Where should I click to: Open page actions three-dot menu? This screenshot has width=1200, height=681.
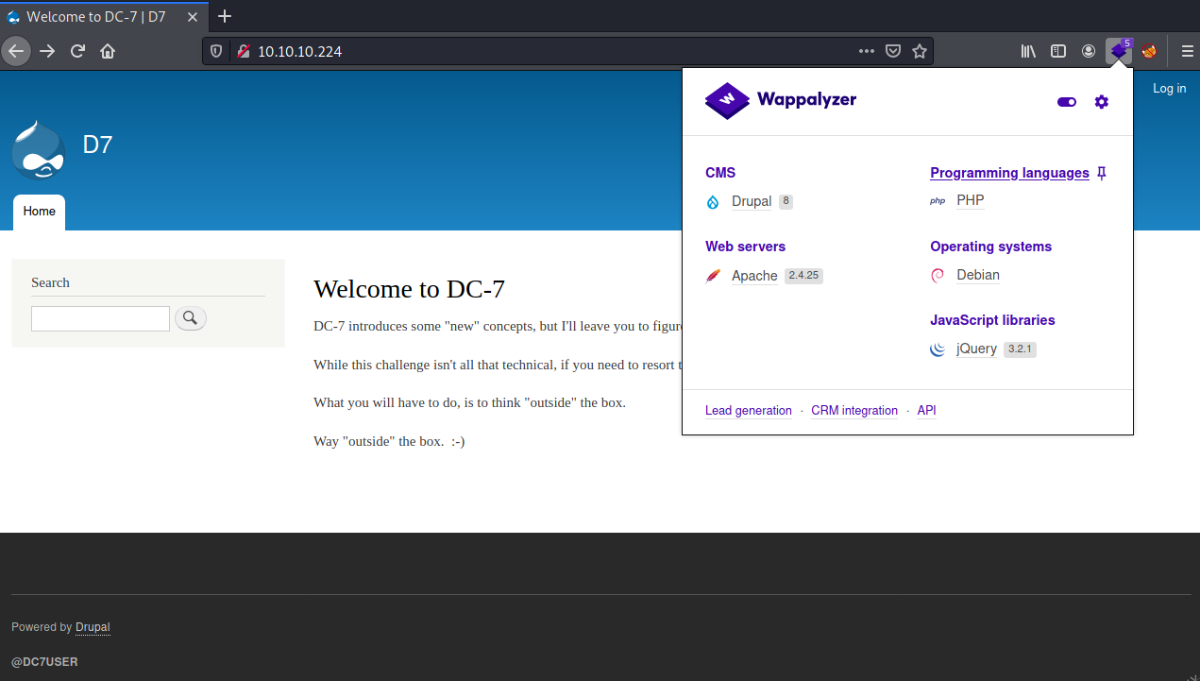(866, 51)
